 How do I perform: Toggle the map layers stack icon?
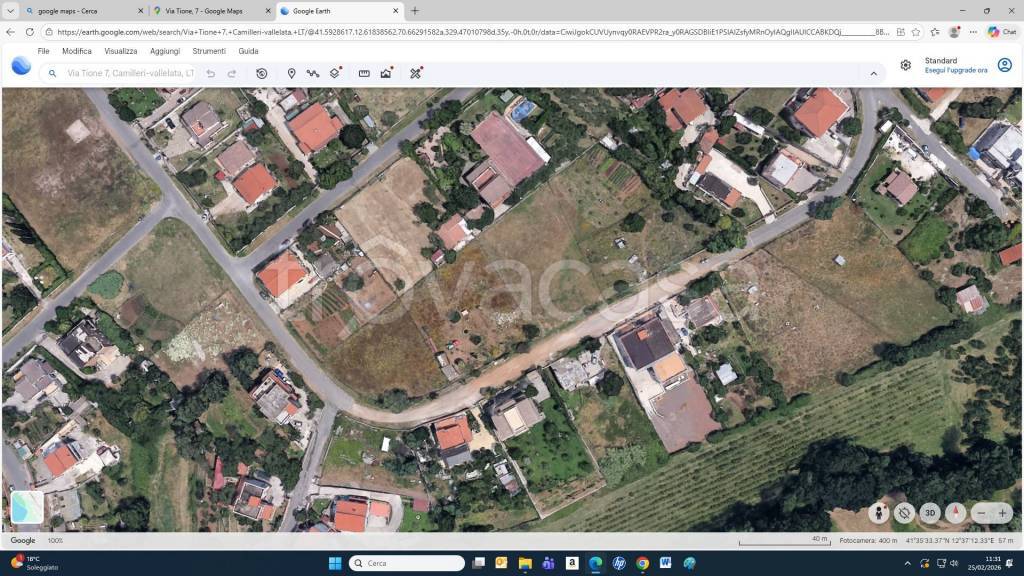(x=335, y=73)
